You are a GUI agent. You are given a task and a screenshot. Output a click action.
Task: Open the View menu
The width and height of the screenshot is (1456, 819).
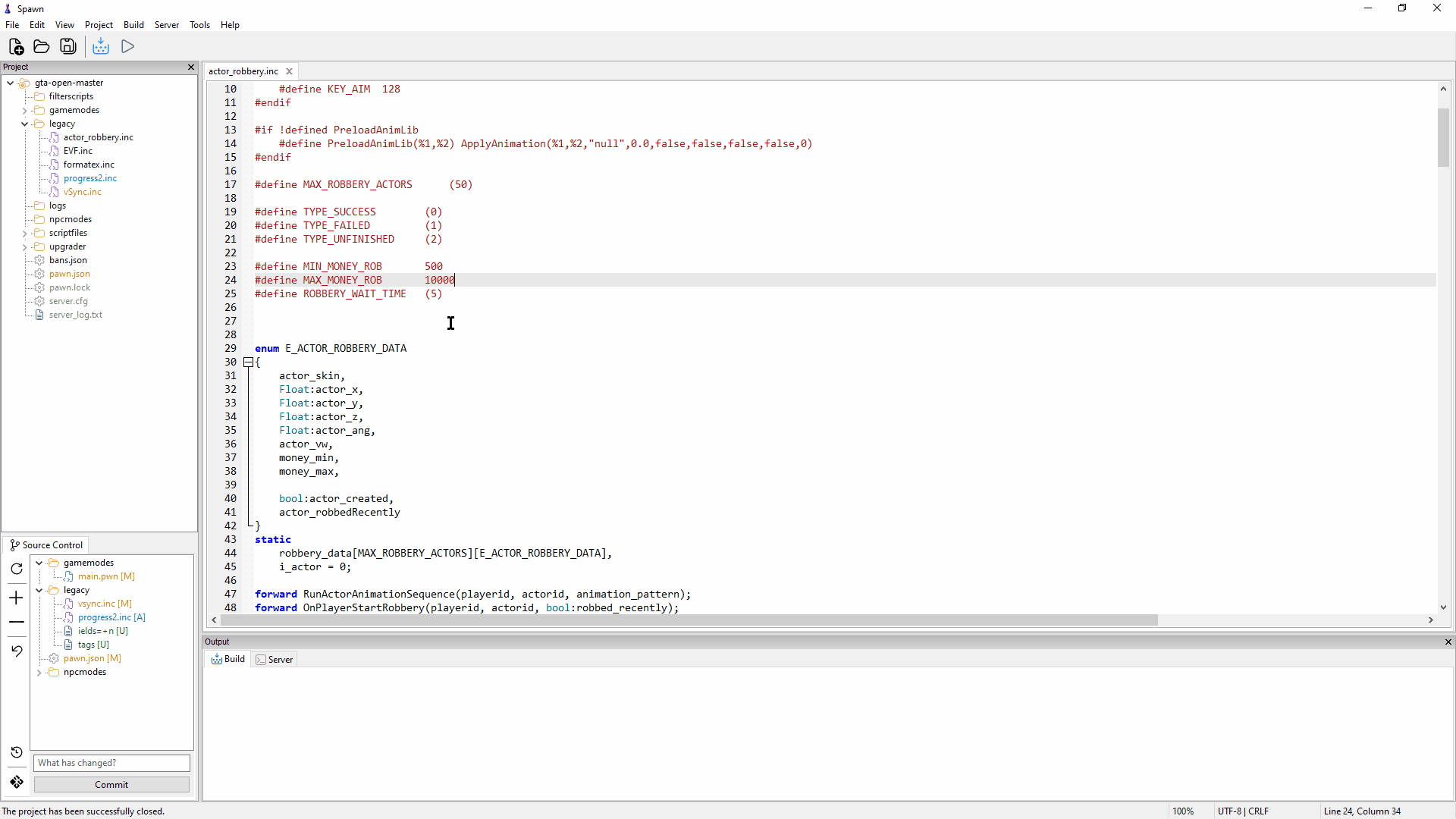(x=64, y=25)
